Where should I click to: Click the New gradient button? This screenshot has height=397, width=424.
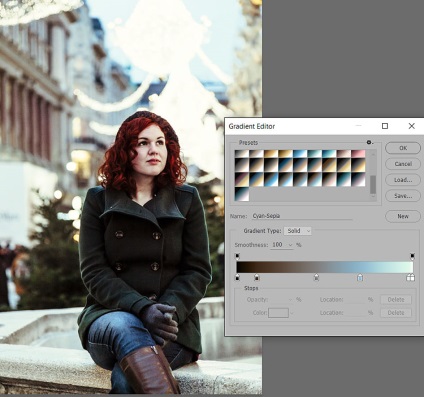click(403, 216)
